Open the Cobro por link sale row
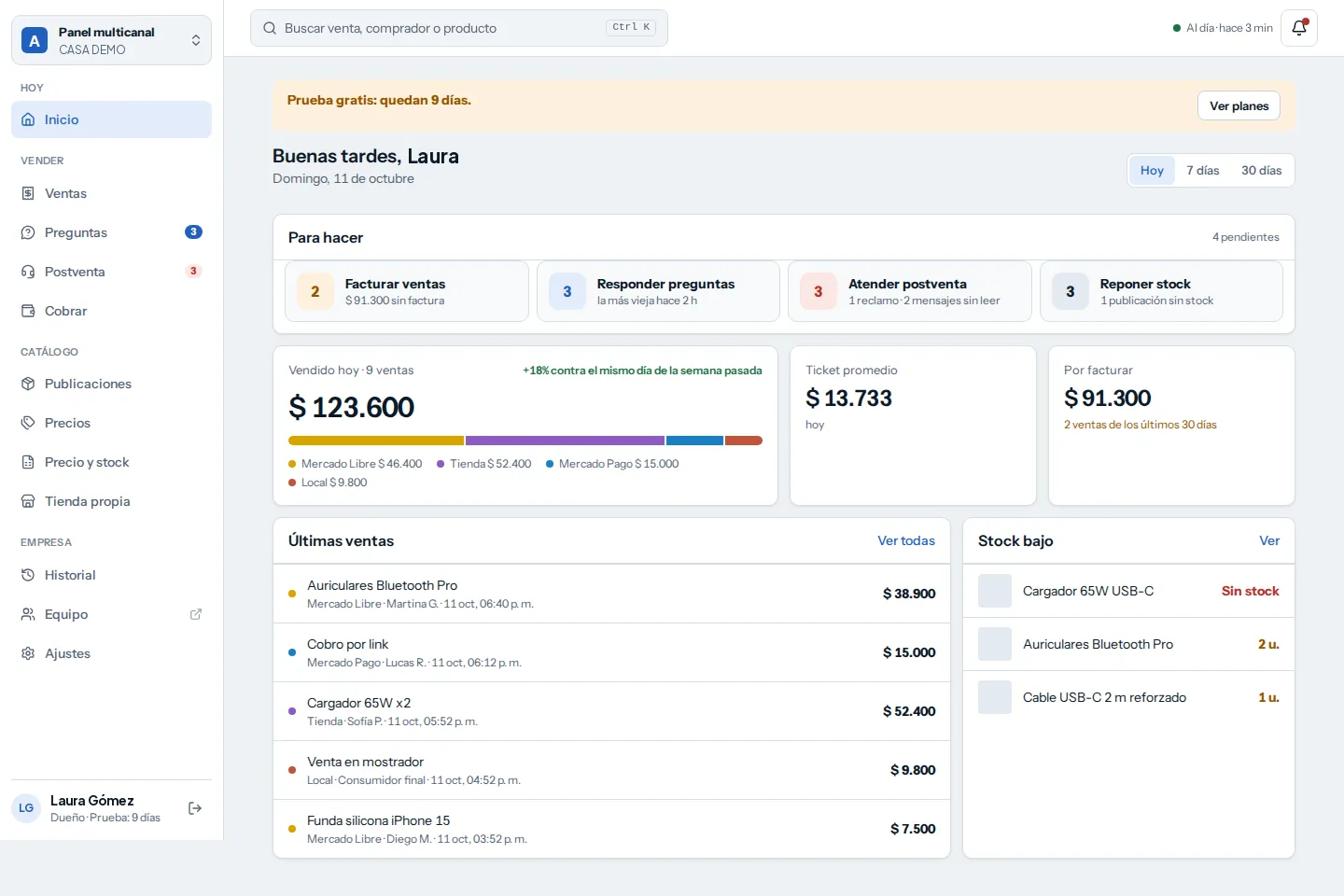1344x896 pixels. (611, 652)
